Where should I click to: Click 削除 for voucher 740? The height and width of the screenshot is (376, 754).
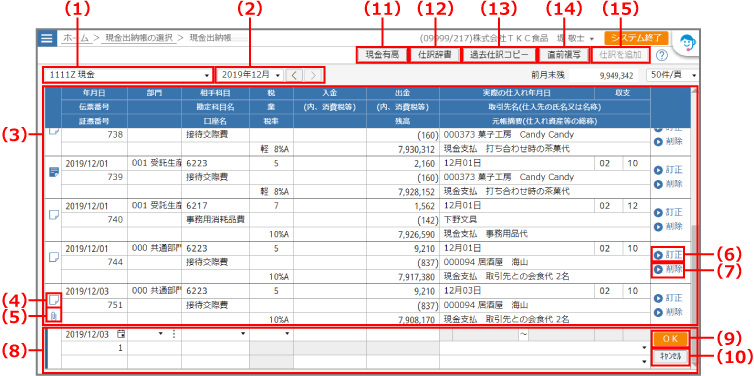pos(668,226)
